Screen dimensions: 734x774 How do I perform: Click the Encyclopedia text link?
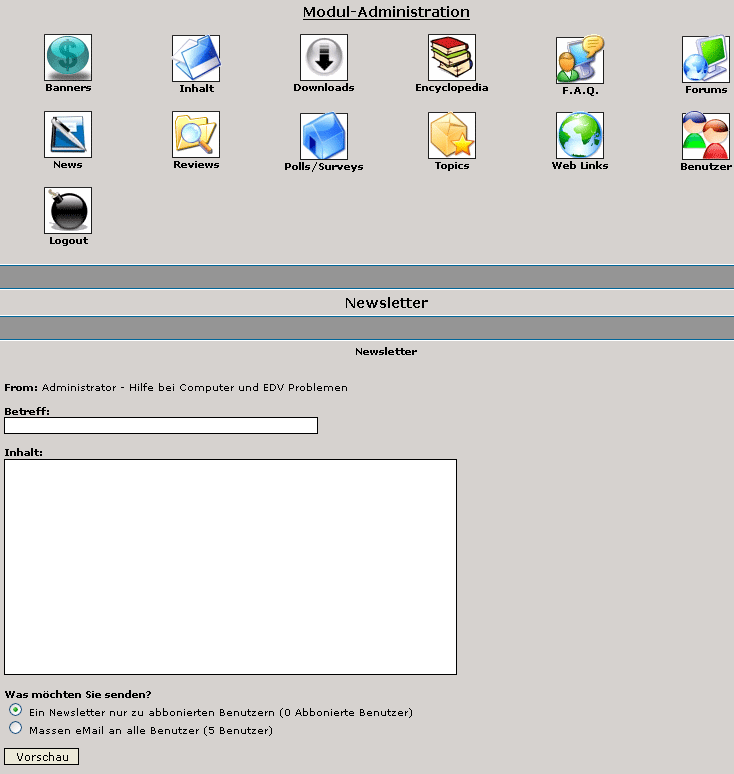point(452,88)
